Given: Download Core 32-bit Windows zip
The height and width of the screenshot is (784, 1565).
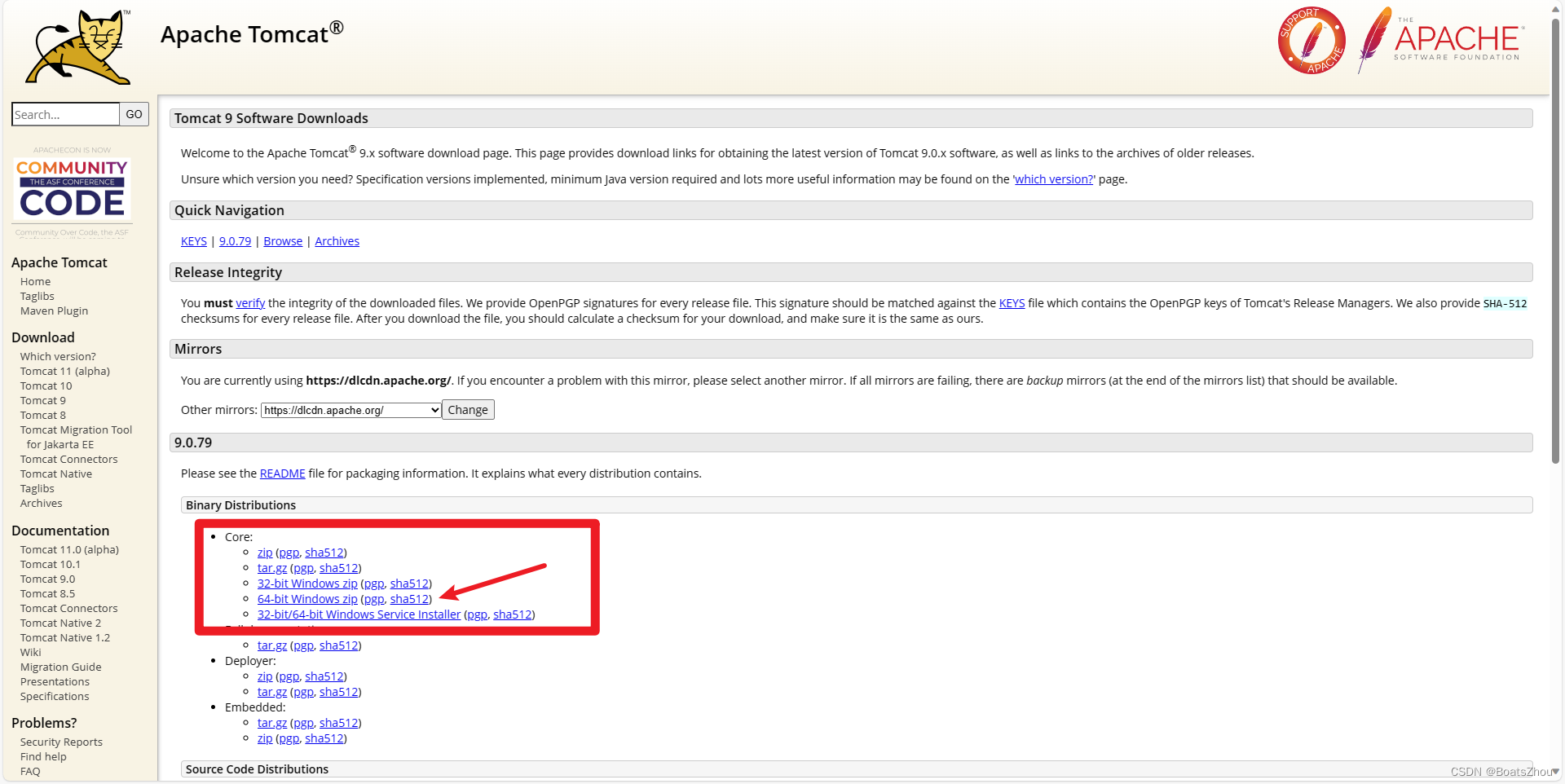Looking at the screenshot, I should (x=307, y=584).
